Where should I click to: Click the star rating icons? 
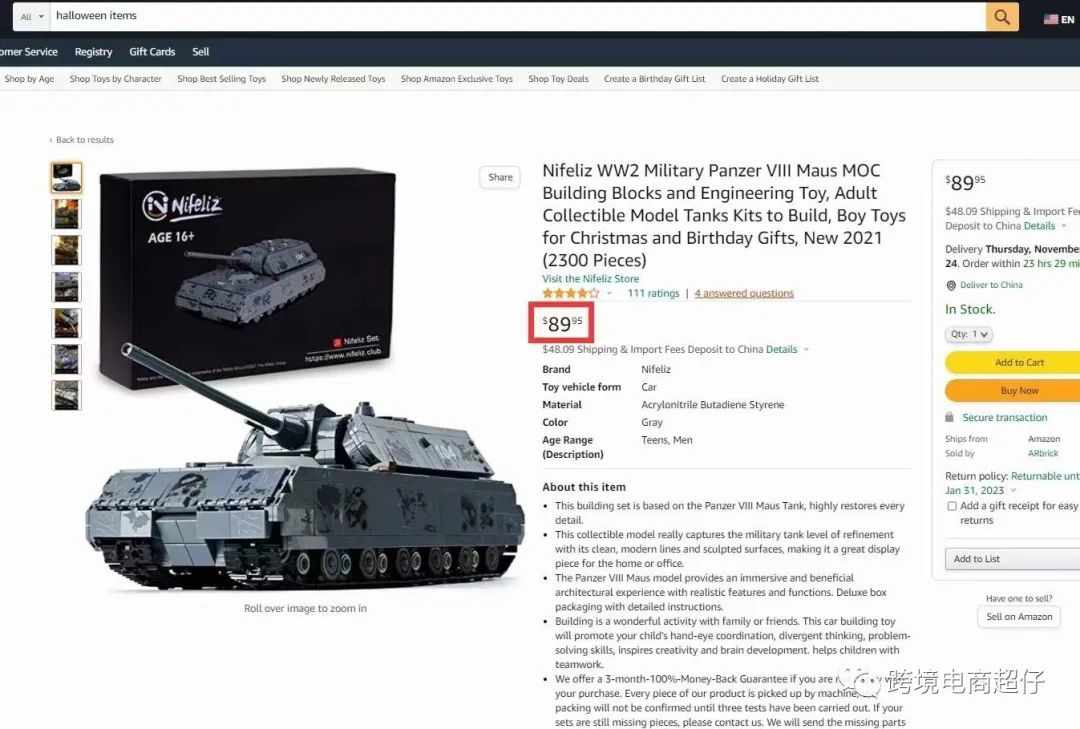coord(570,294)
